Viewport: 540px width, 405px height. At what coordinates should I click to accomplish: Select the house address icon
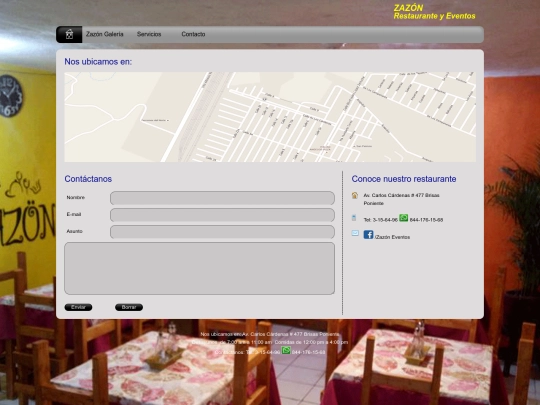(355, 195)
